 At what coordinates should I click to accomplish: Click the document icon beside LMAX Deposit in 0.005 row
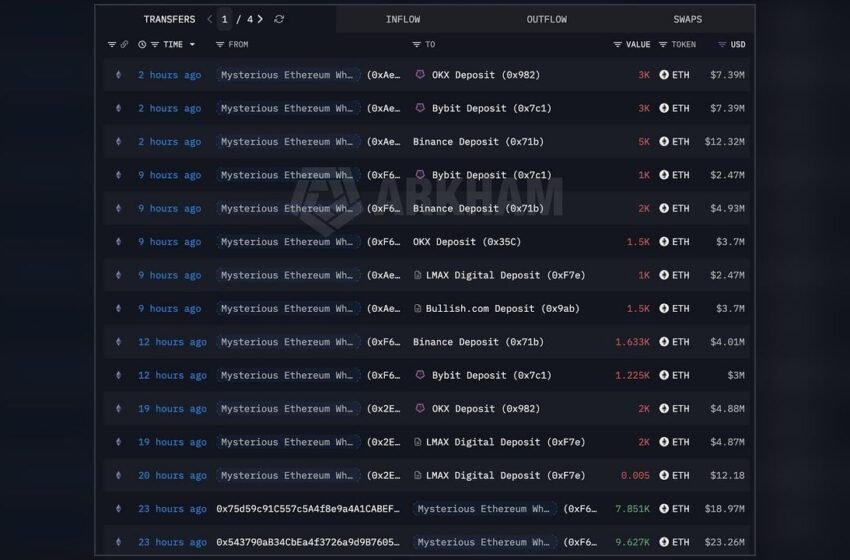(x=417, y=475)
